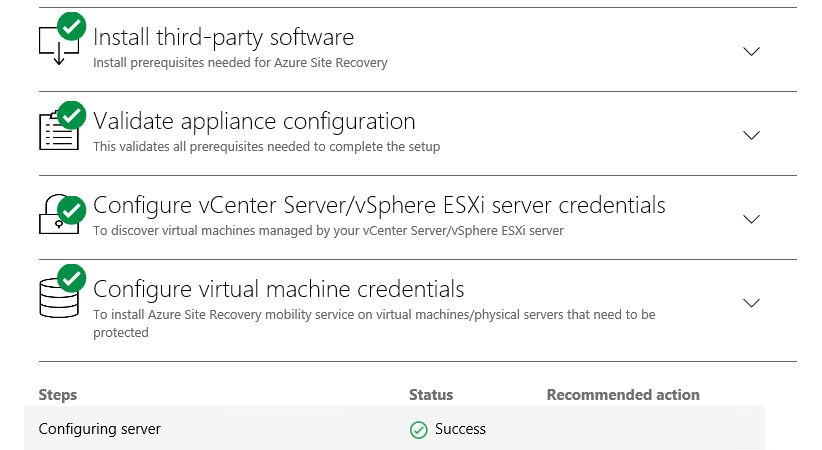Viewport: 822px width, 450px height.
Task: Open the Validate appliance configuration heading
Action: coord(254,122)
